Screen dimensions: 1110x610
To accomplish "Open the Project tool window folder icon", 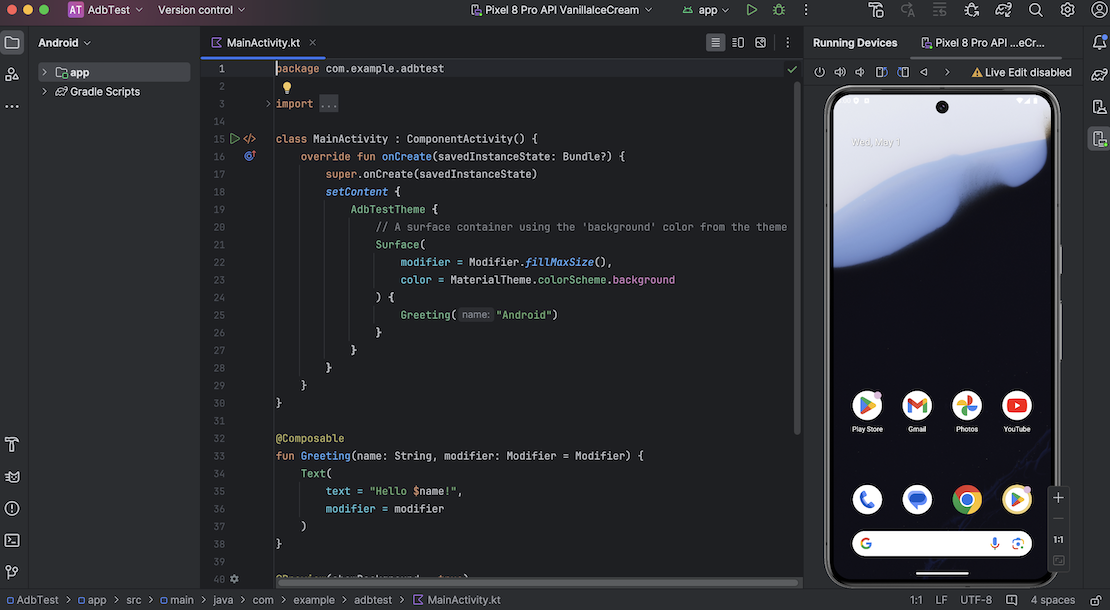I will click(x=12, y=42).
